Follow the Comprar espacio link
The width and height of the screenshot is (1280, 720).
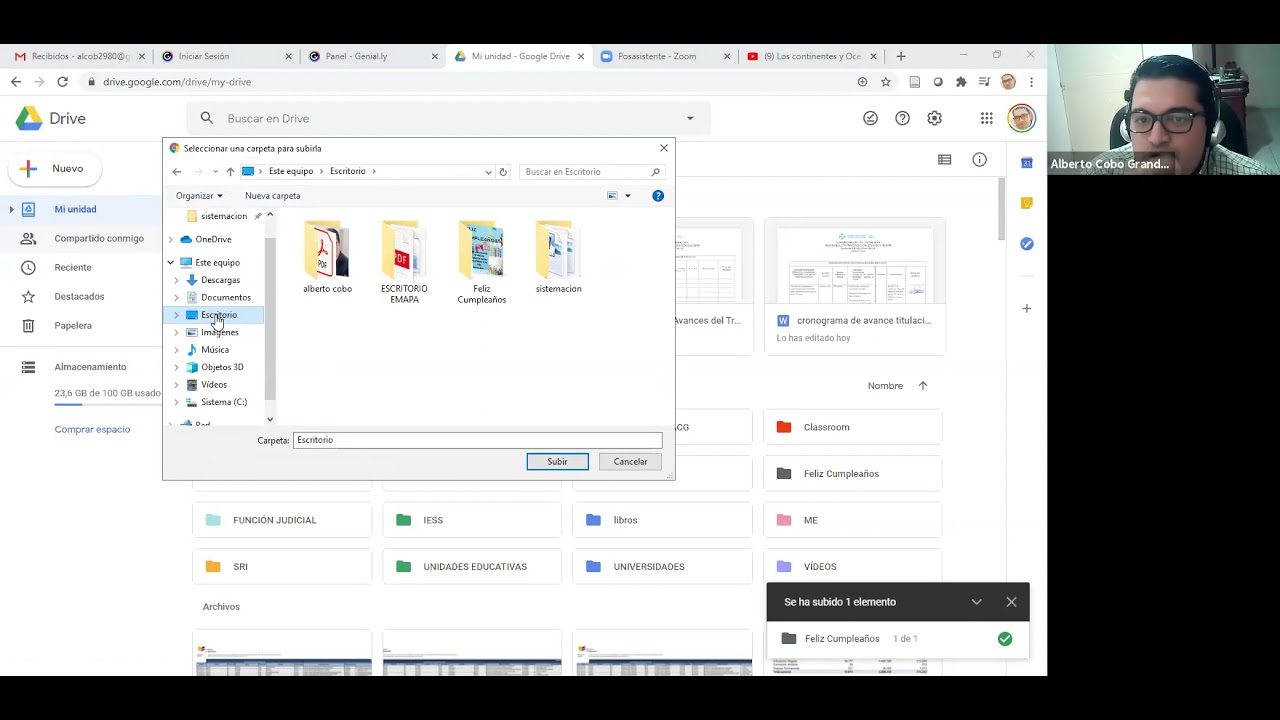(92, 429)
